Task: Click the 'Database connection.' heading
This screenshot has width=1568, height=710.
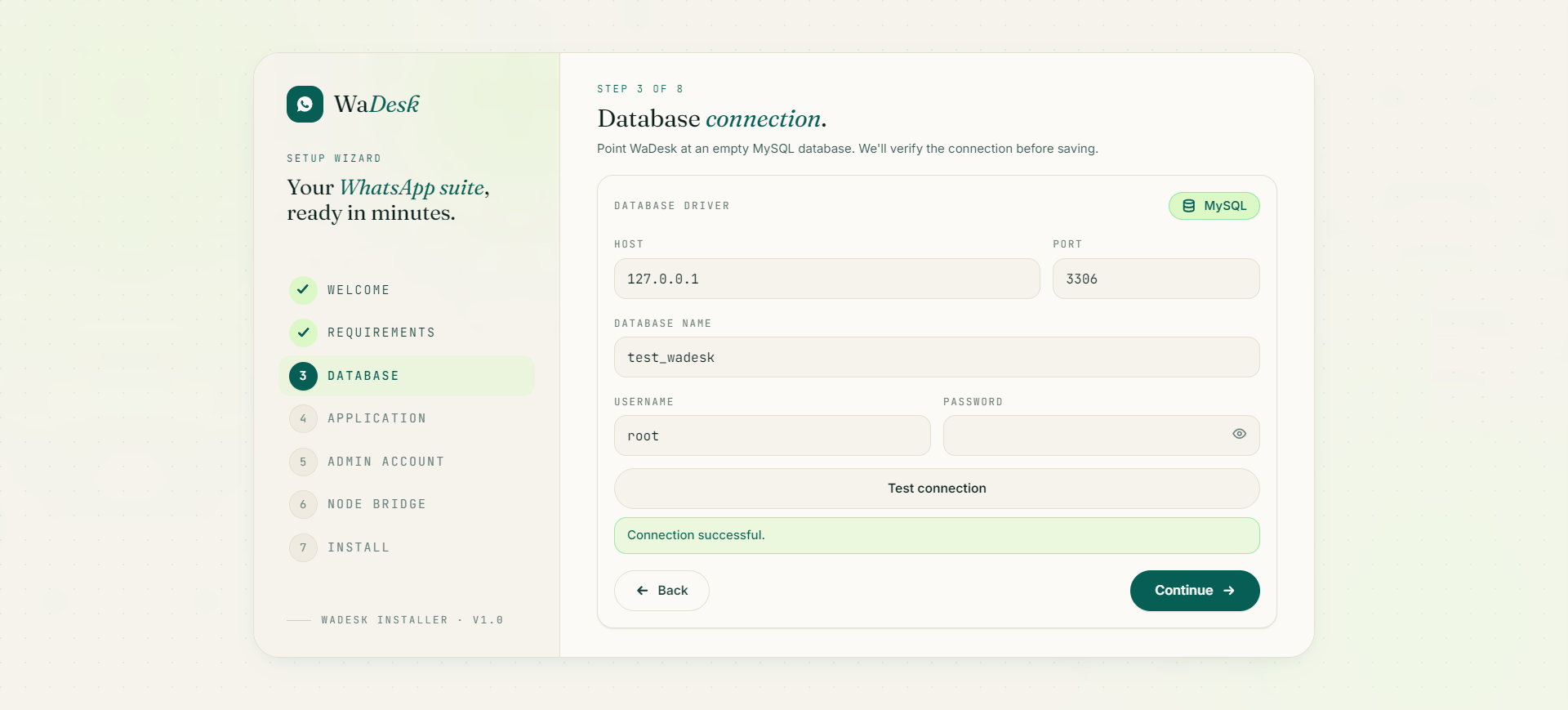Action: coord(712,119)
